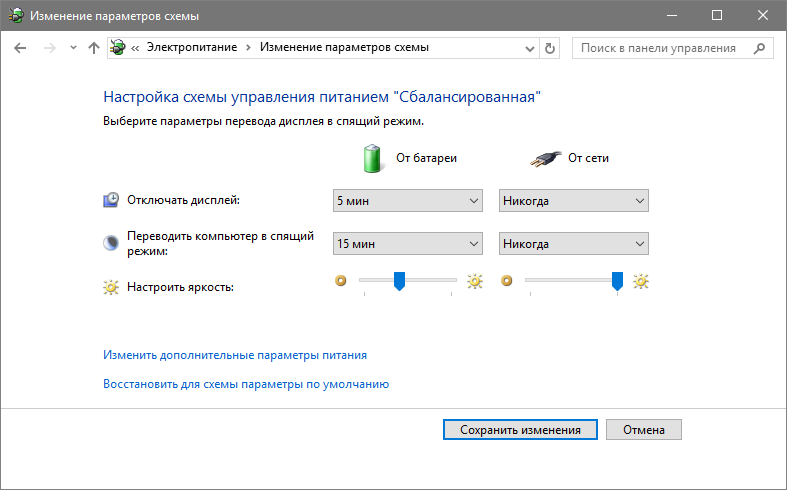Open display off dropdown showing "5 мин"
The height and width of the screenshot is (490, 787).
click(408, 201)
